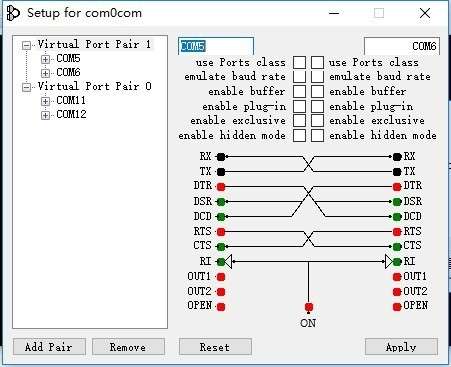The width and height of the screenshot is (451, 367).
Task: Click the right OPEN red pin
Action: coord(397,307)
